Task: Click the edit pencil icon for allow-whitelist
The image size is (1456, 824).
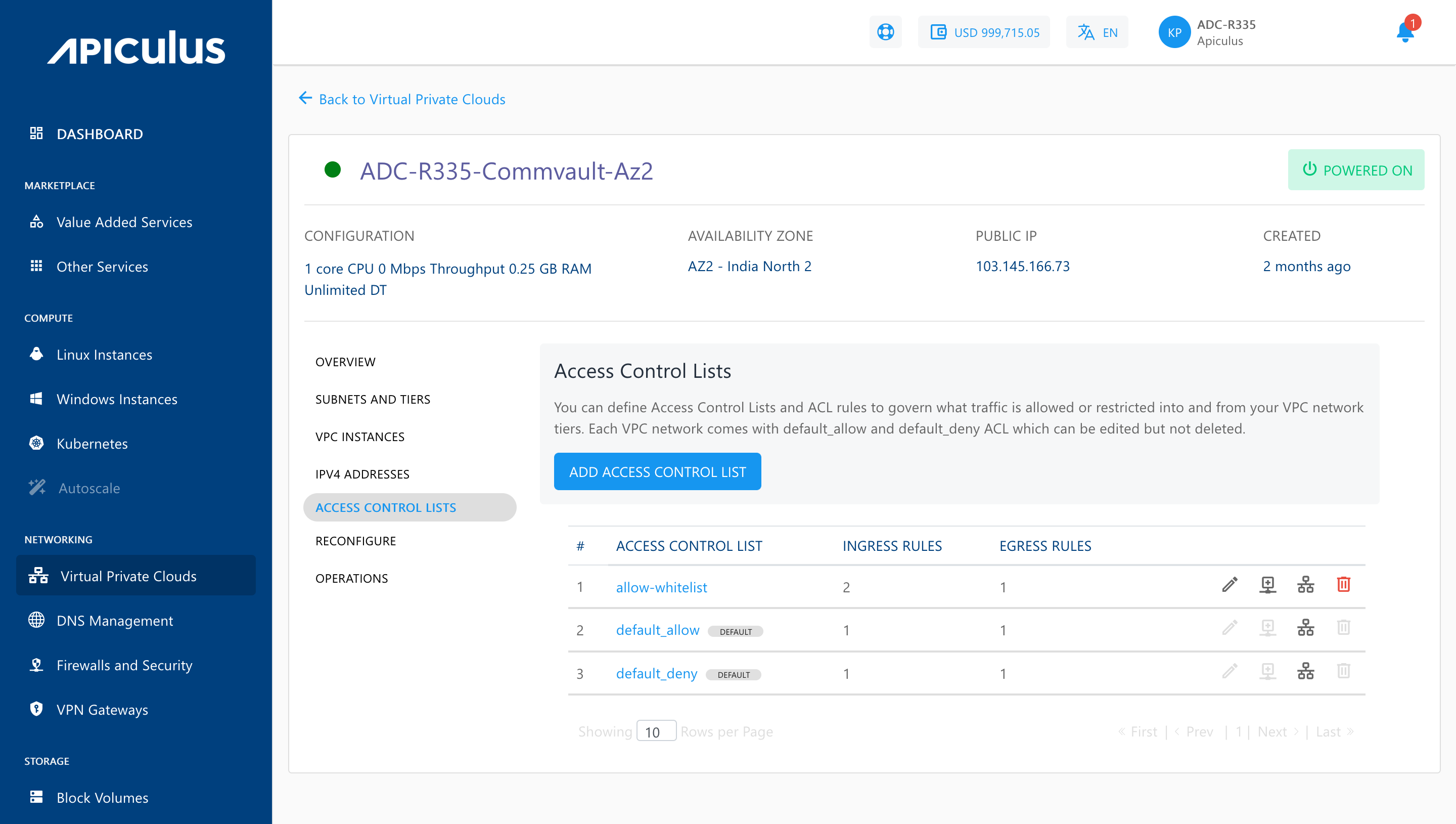Action: tap(1229, 584)
